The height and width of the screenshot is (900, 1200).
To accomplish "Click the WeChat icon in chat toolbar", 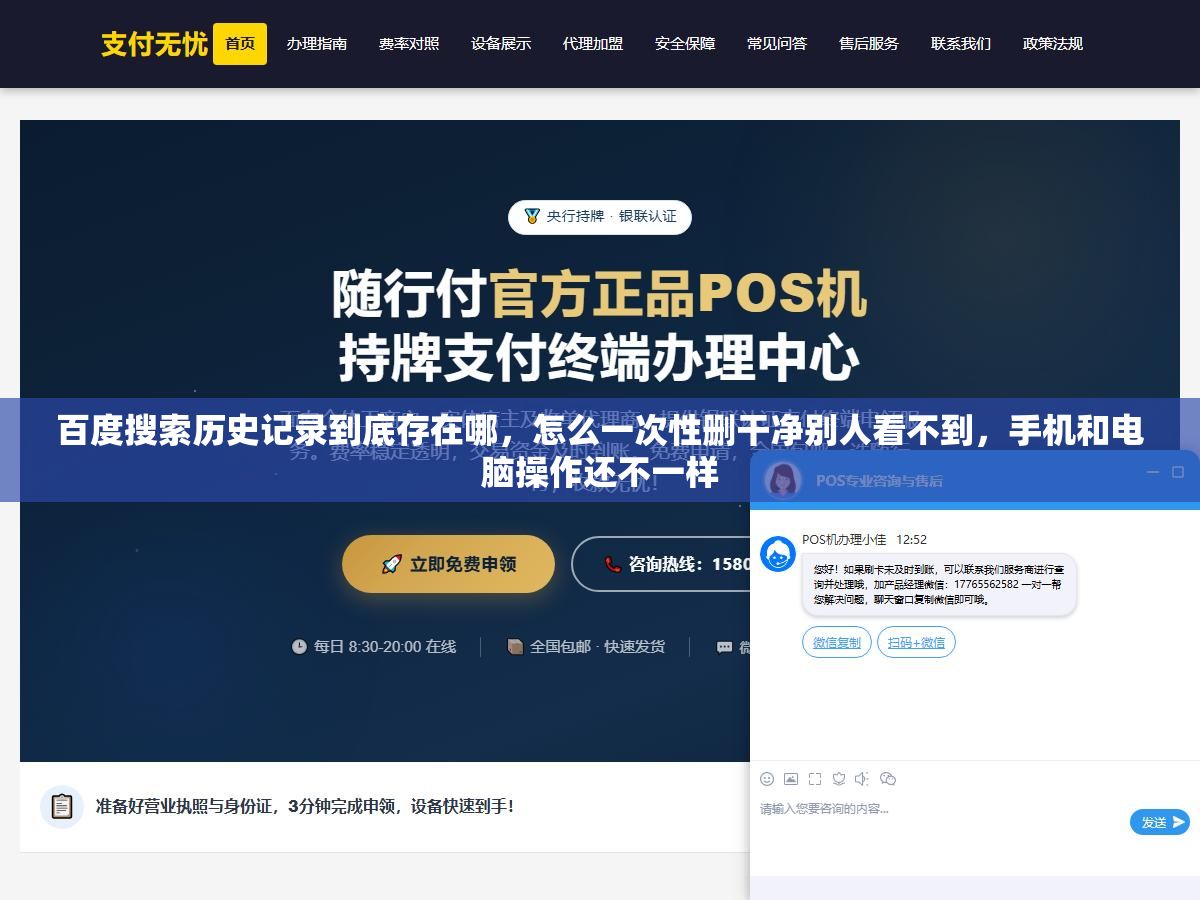I will 888,778.
